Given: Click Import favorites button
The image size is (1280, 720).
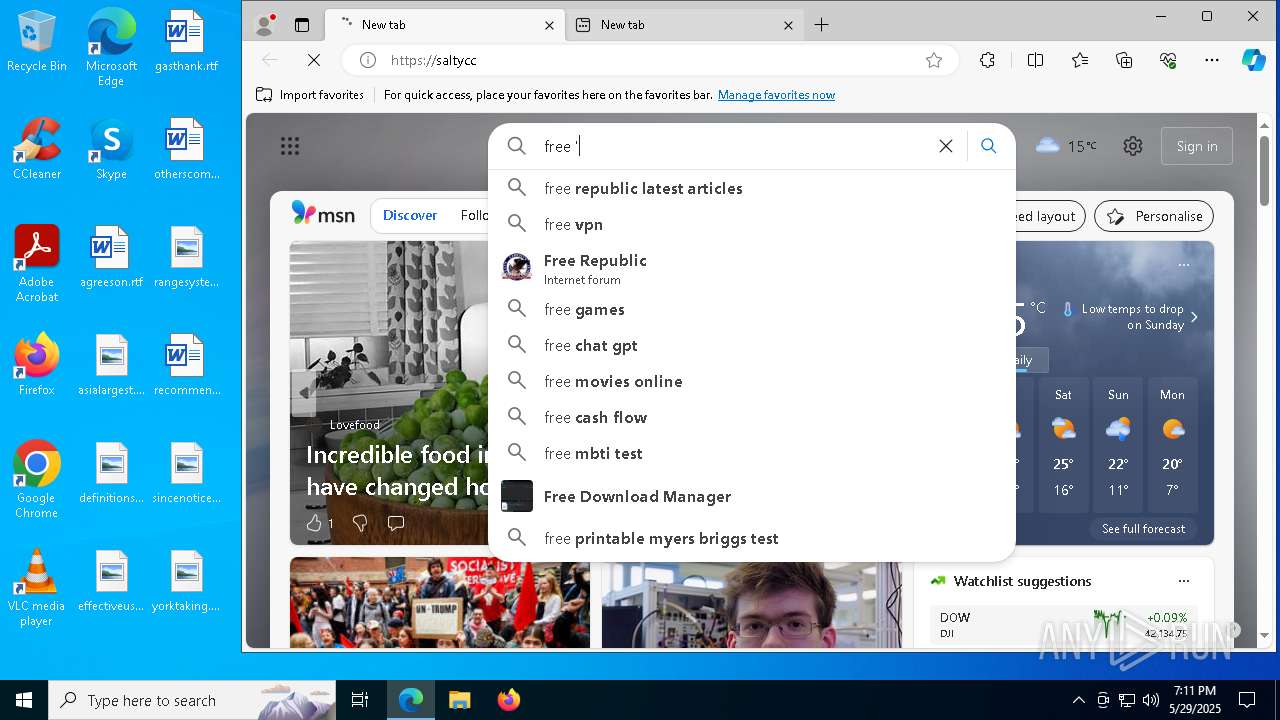Looking at the screenshot, I should point(310,95).
